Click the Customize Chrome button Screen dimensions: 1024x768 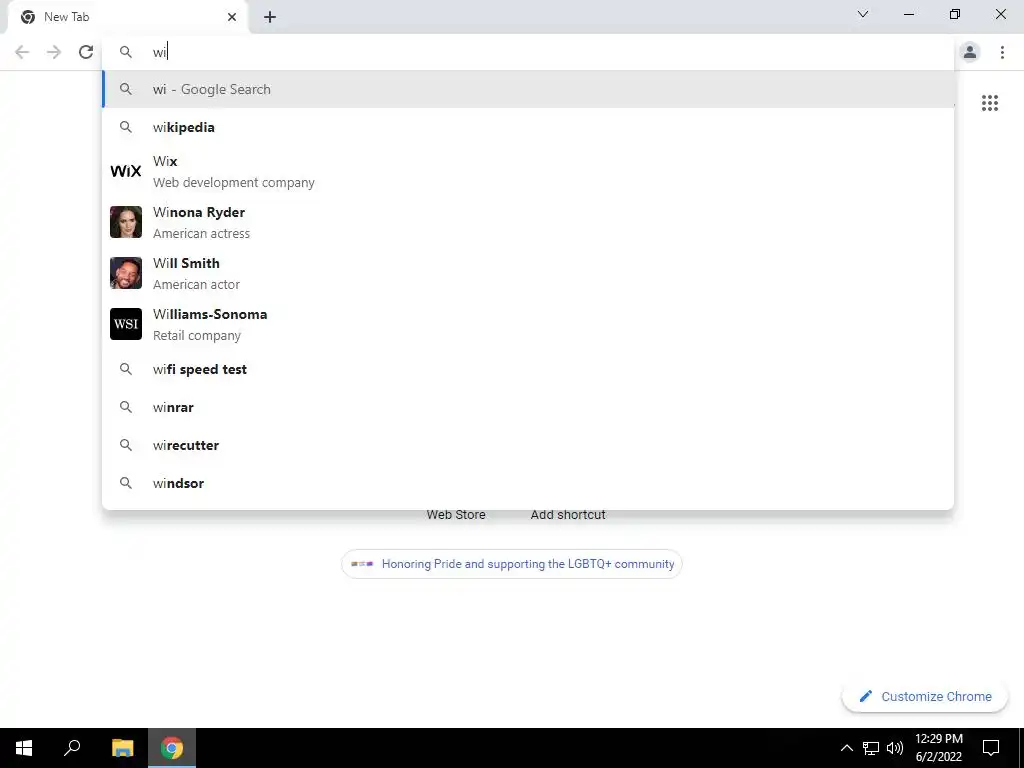click(925, 696)
